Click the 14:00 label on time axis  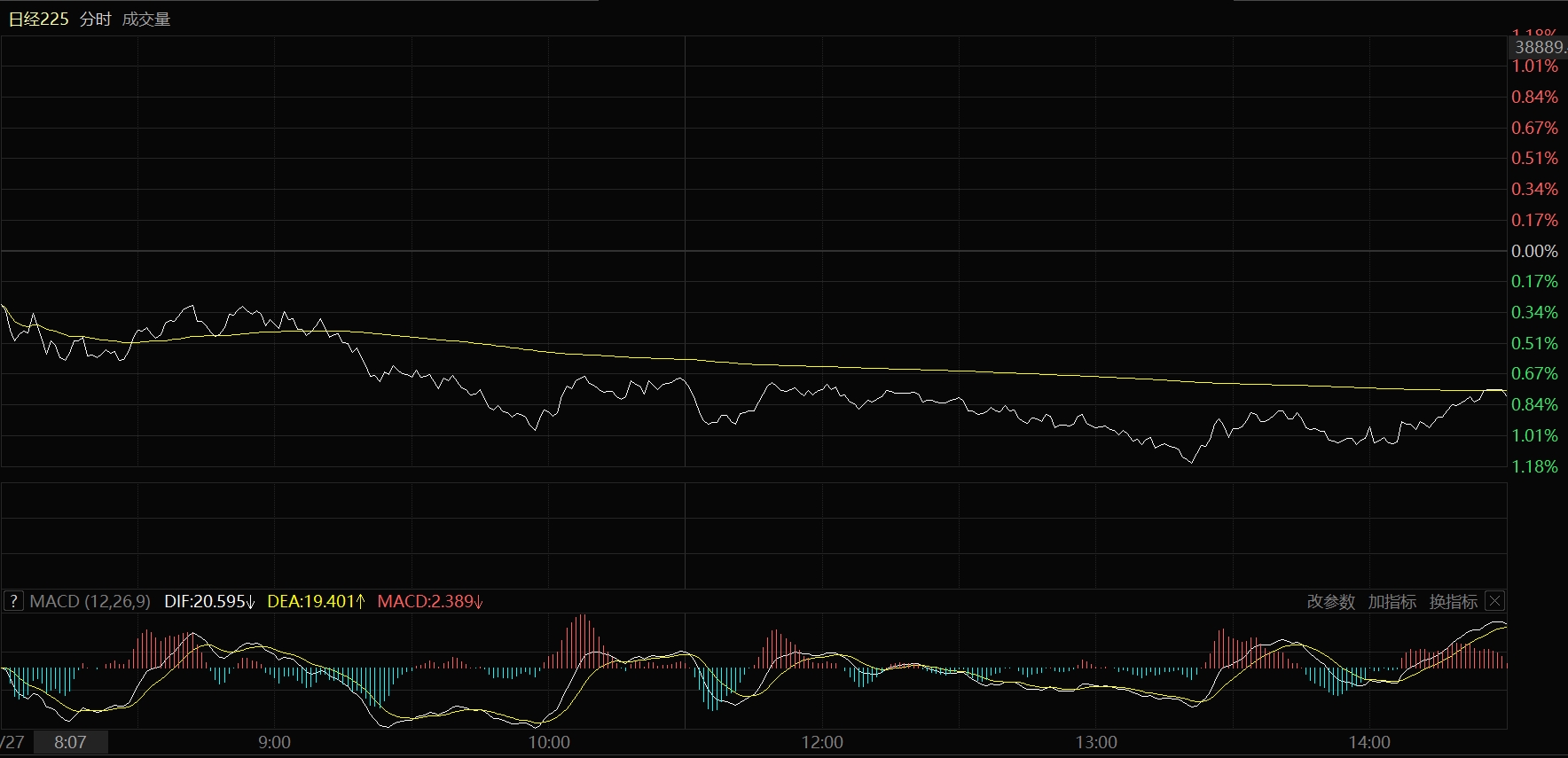point(1369,742)
